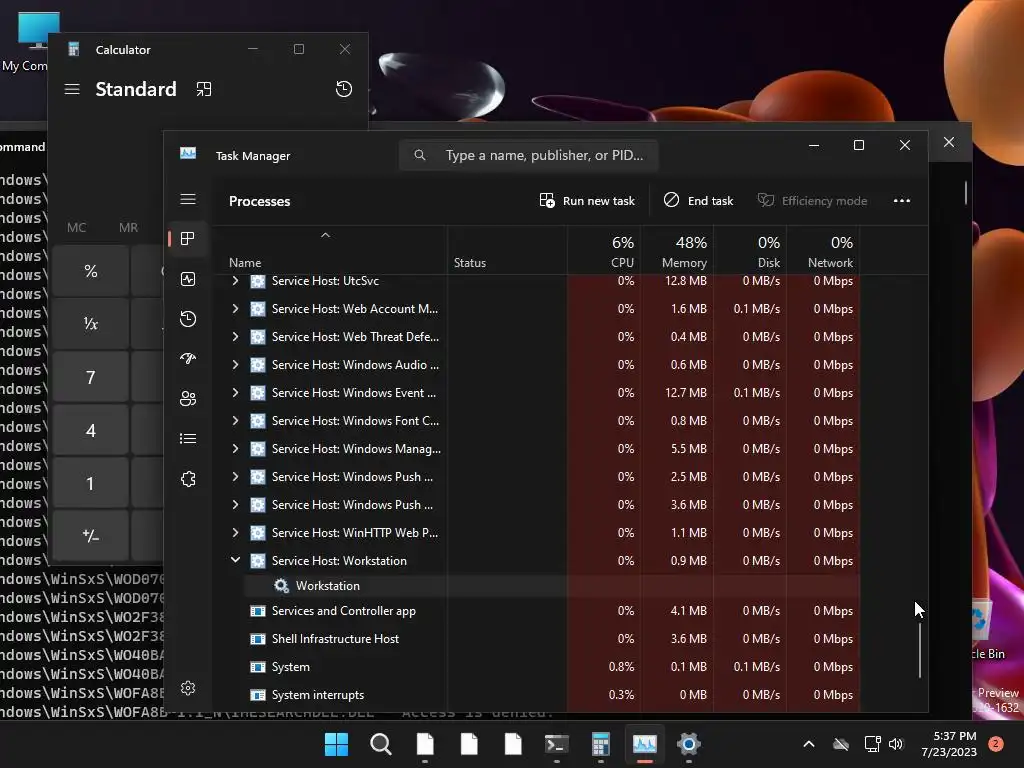Click Efficiency mode button
The width and height of the screenshot is (1024, 768).
[812, 200]
